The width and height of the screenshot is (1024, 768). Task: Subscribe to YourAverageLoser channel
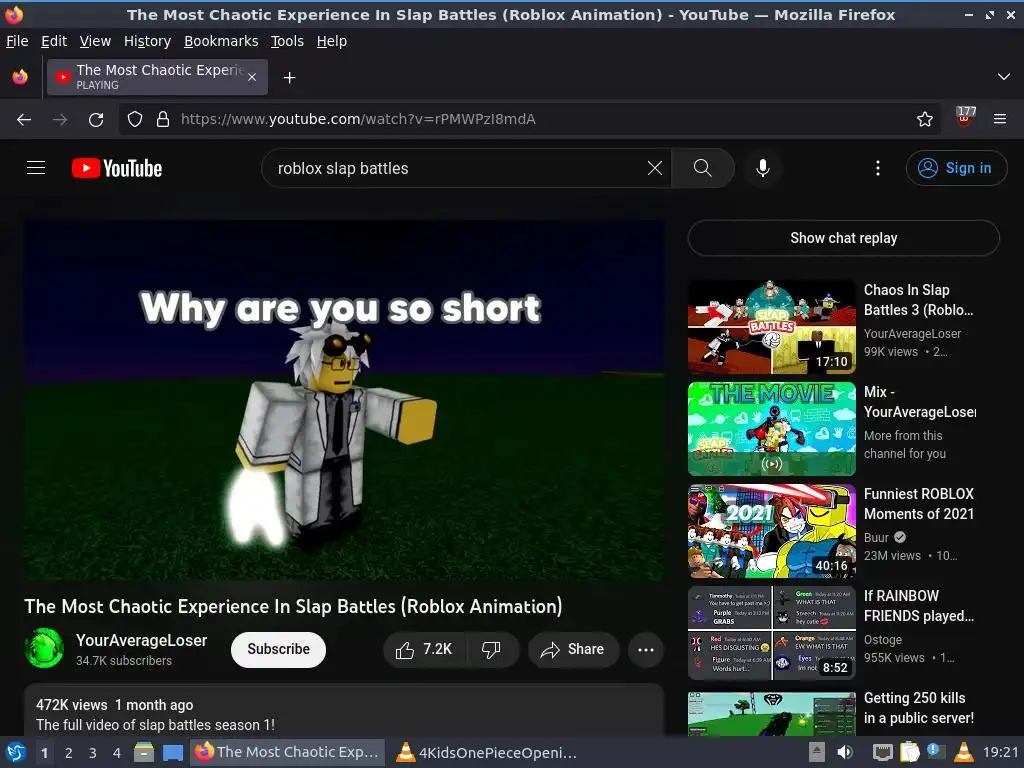(x=278, y=650)
